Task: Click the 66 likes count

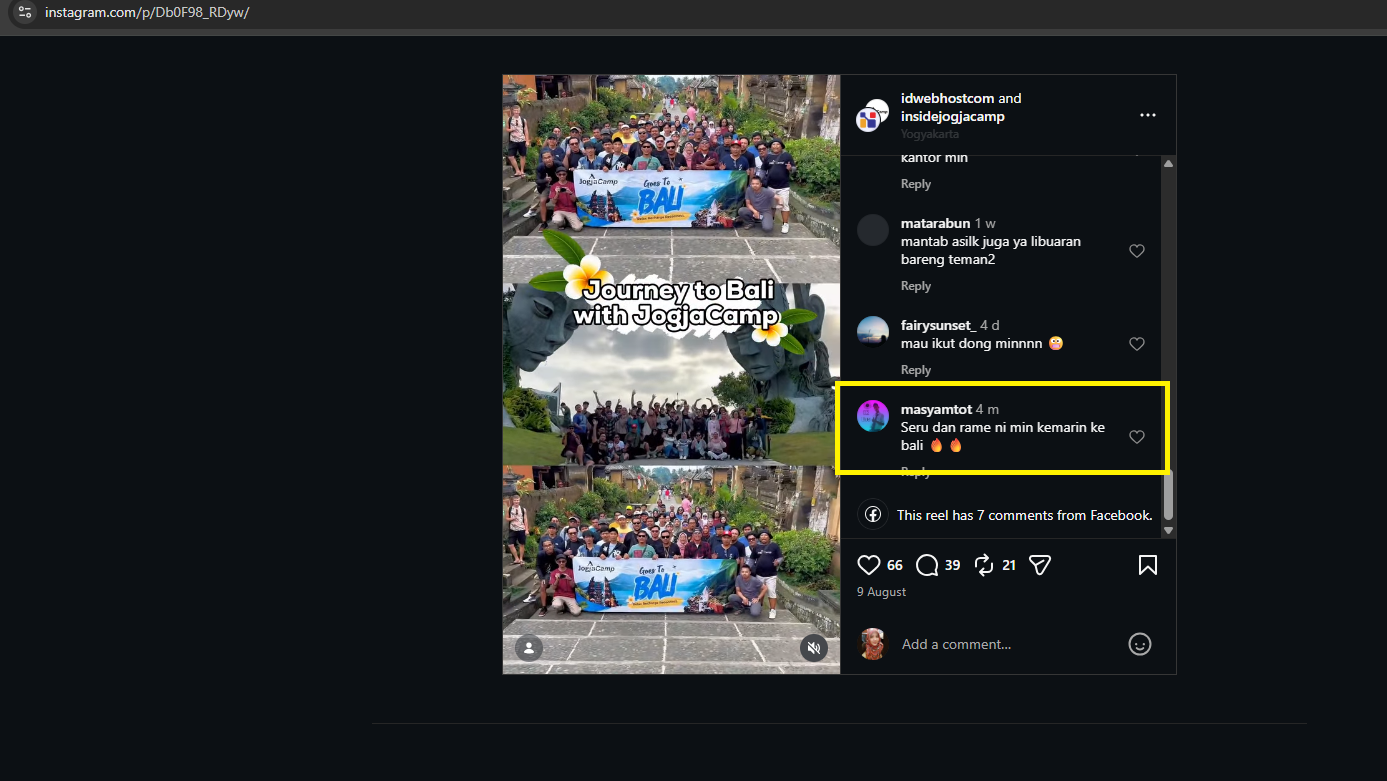Action: coord(895,565)
